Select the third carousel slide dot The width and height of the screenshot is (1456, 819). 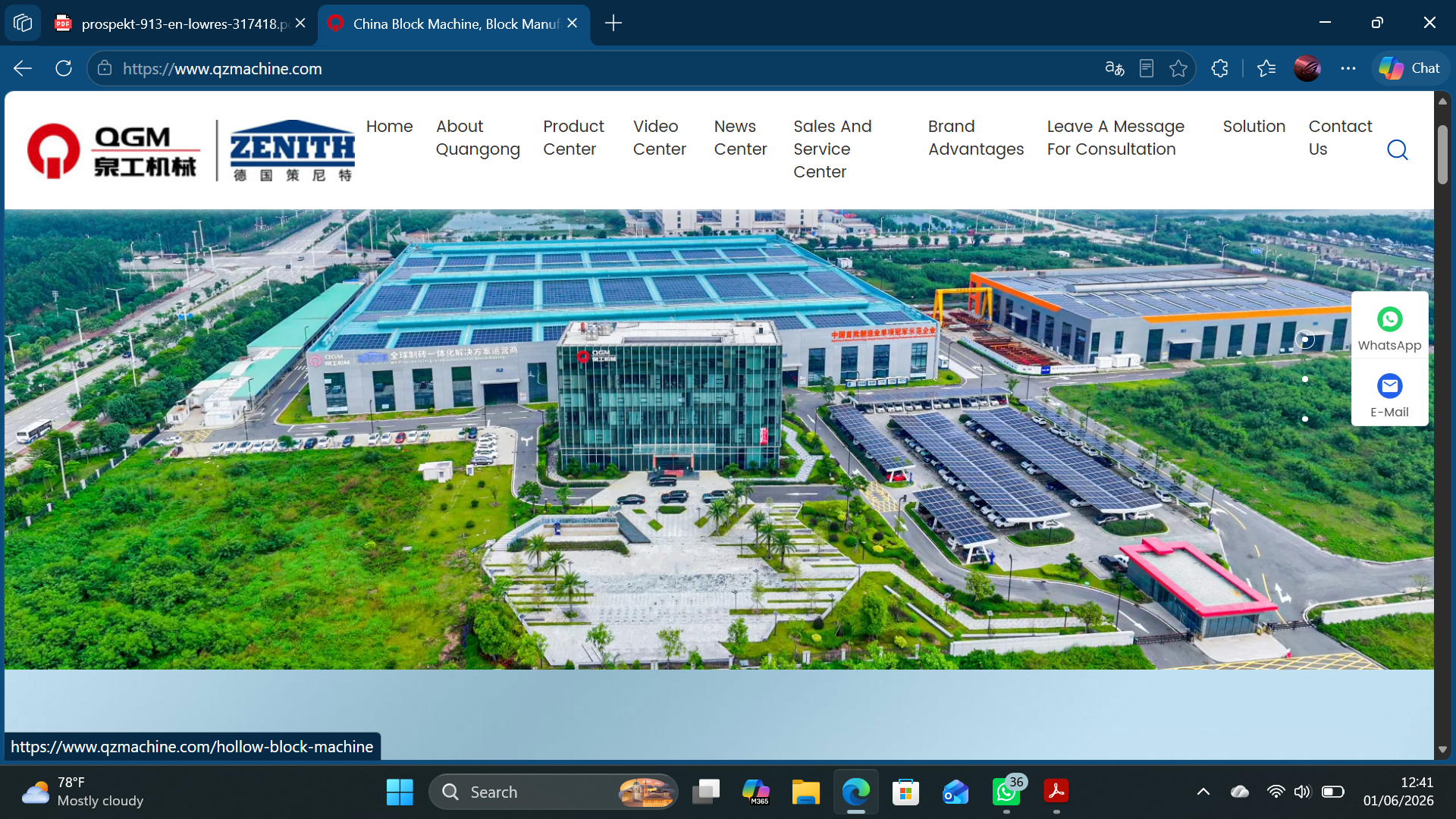[1304, 419]
